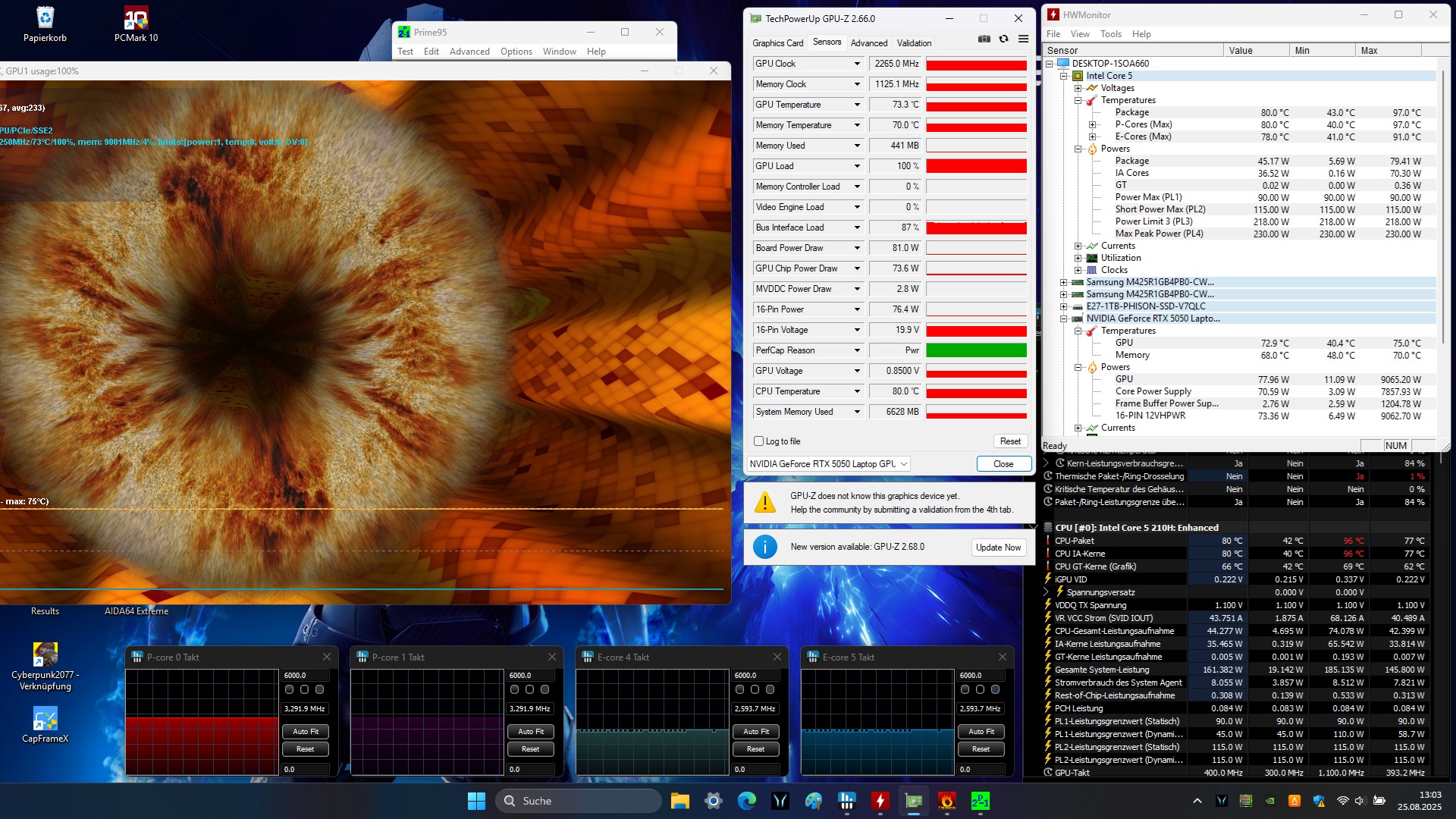This screenshot has width=1456, height=819.
Task: Open the graphics card selector combo box
Action: (x=829, y=464)
